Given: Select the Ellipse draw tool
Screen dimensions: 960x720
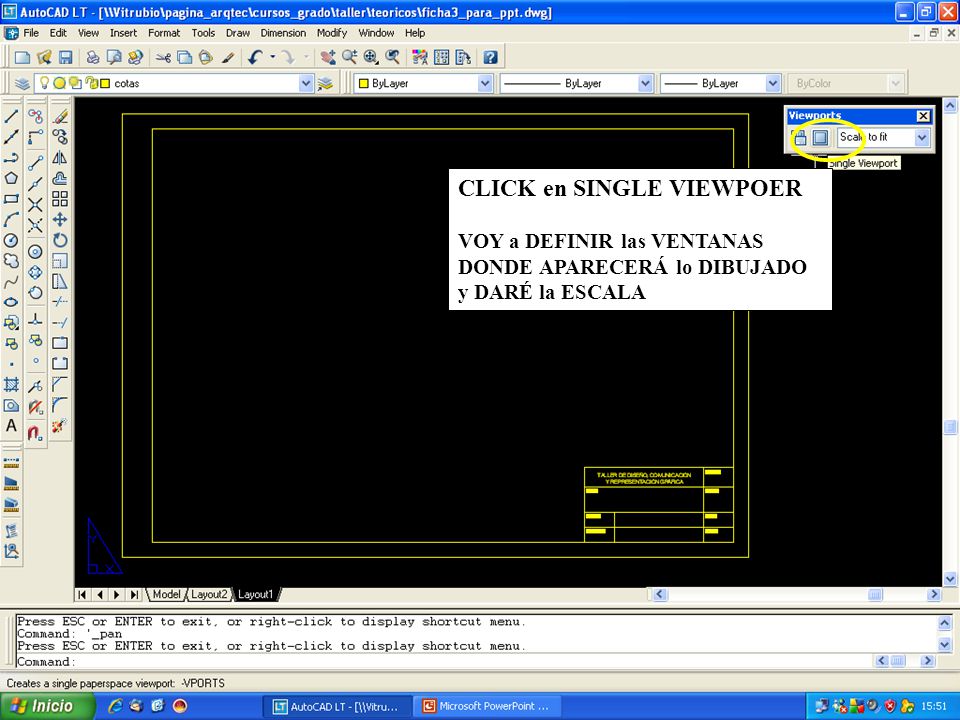Looking at the screenshot, I should [x=11, y=302].
